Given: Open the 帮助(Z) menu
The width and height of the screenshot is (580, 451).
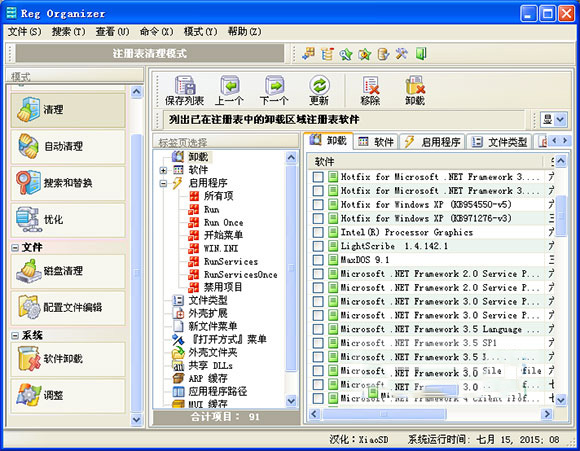Looking at the screenshot, I should [x=245, y=32].
